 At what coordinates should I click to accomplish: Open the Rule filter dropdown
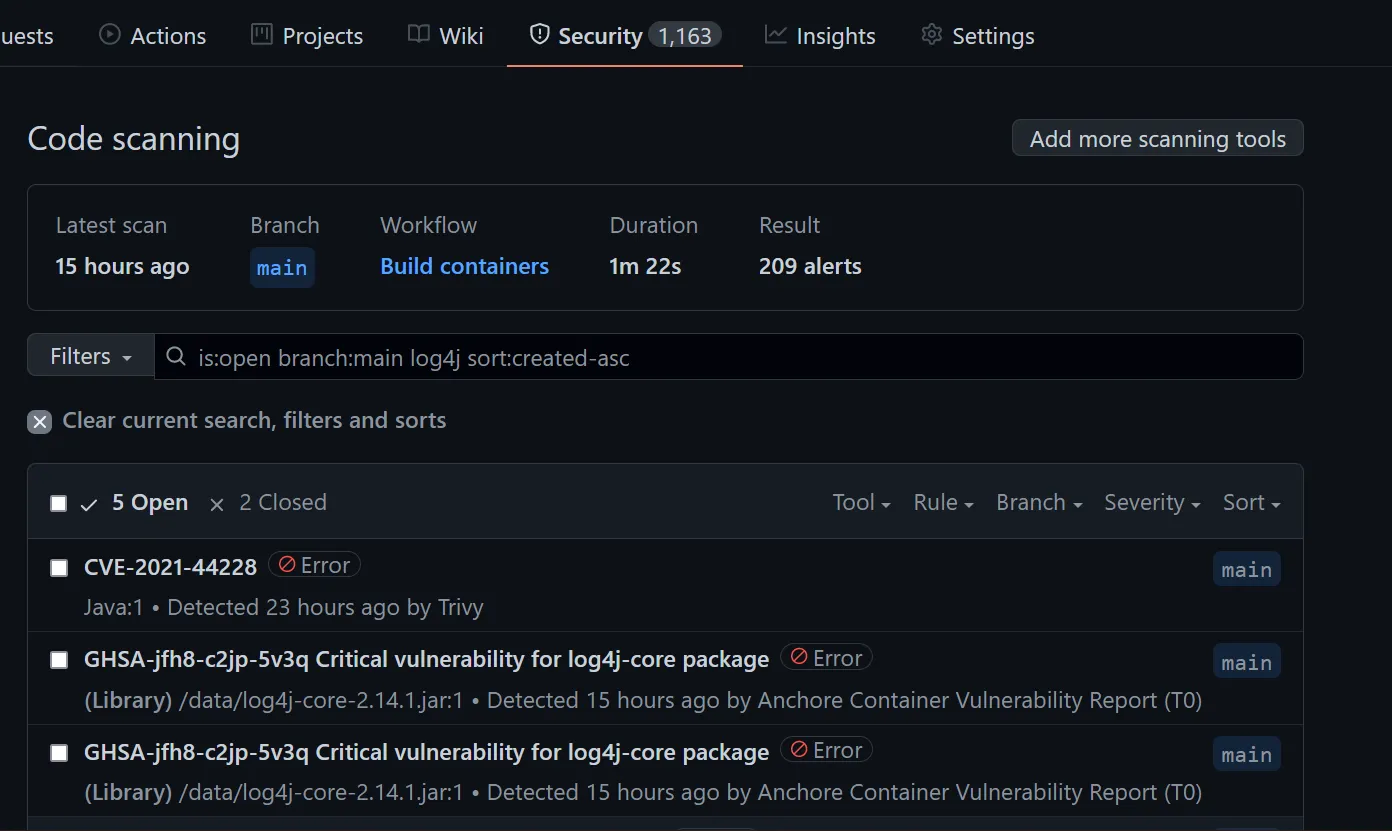click(x=943, y=503)
